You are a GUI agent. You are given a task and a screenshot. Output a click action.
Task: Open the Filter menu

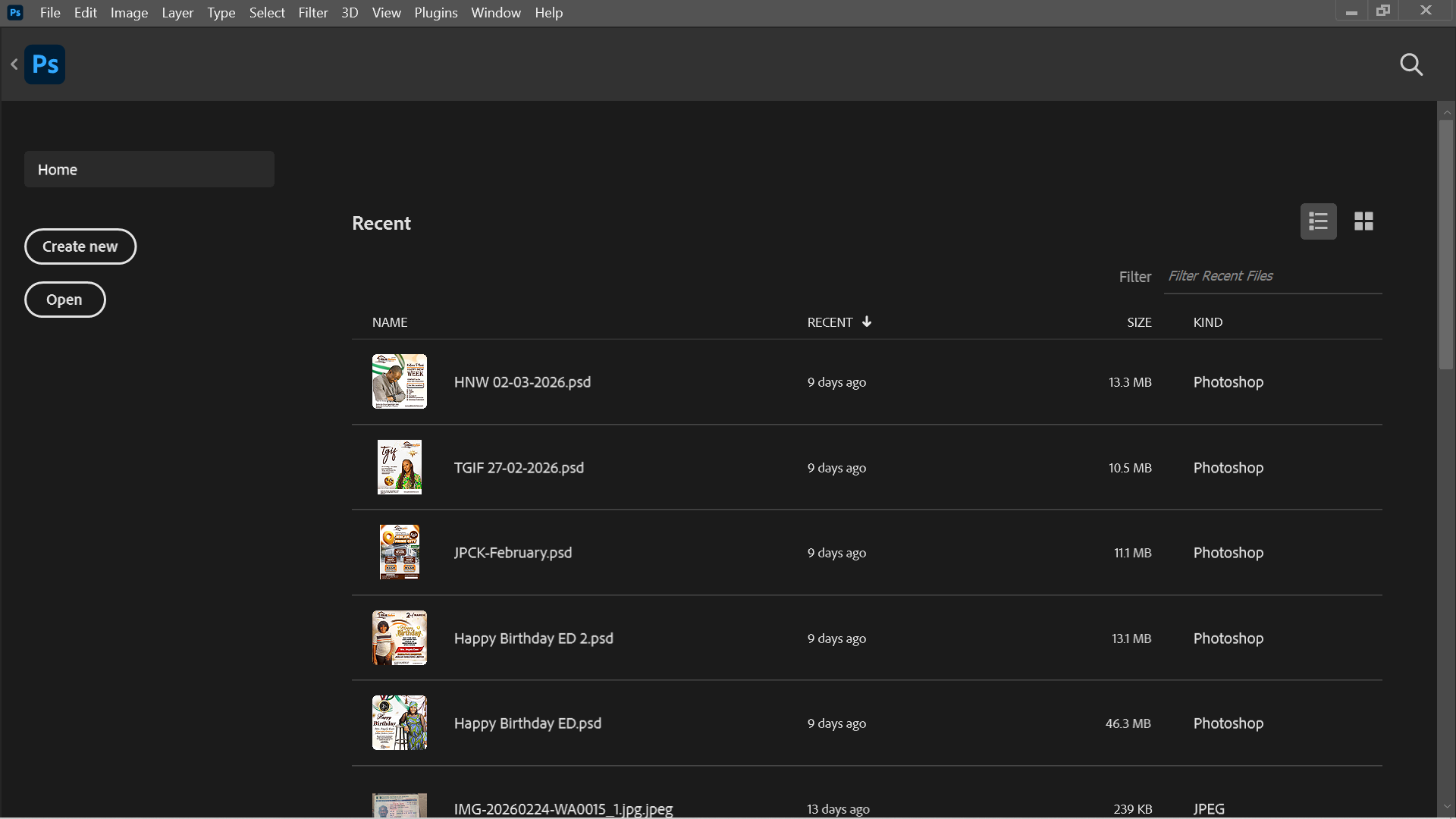(313, 13)
